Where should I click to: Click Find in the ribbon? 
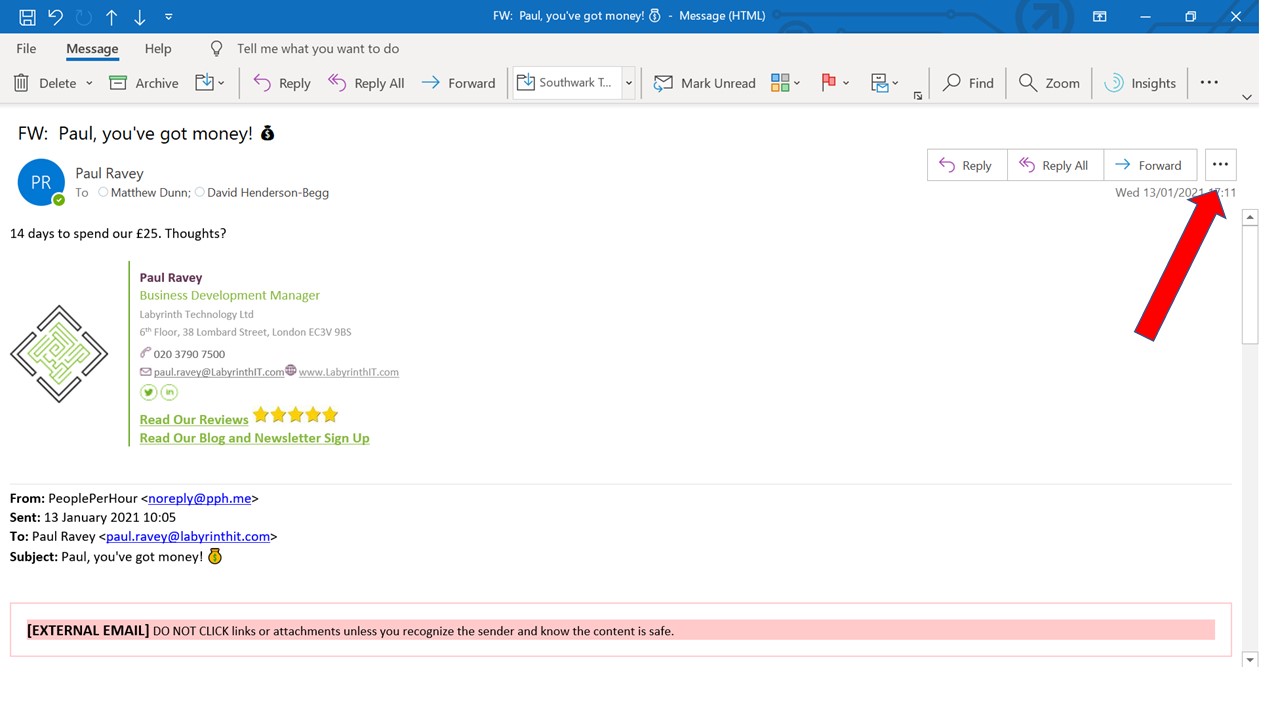tap(968, 83)
